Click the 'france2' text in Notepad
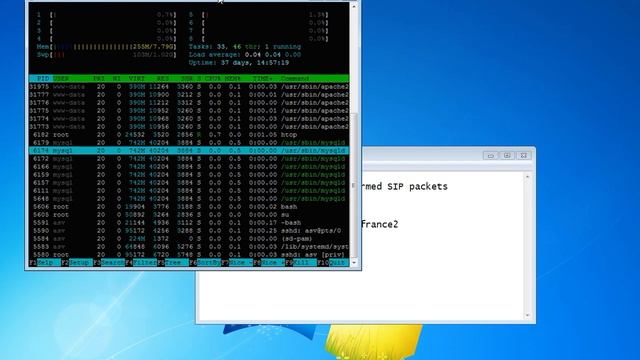 tap(380, 224)
